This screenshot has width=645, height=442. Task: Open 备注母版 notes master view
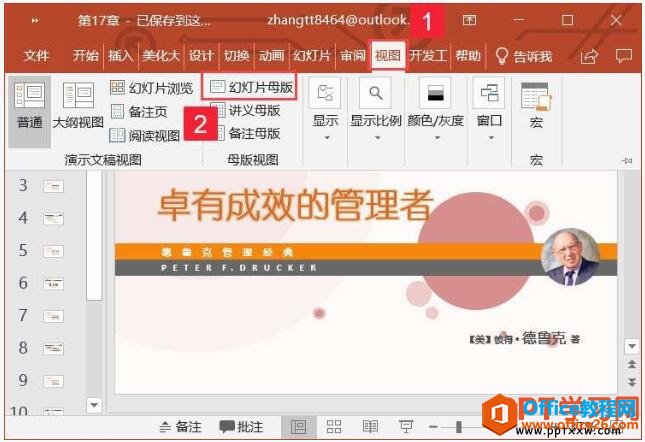(x=248, y=133)
